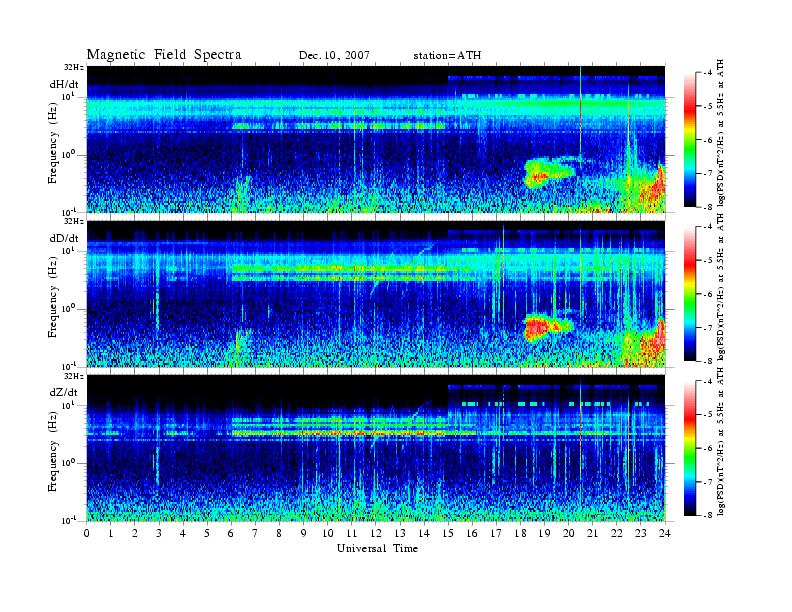
Task: Click the "-6" value on dD/dt color scale
Action: point(709,294)
